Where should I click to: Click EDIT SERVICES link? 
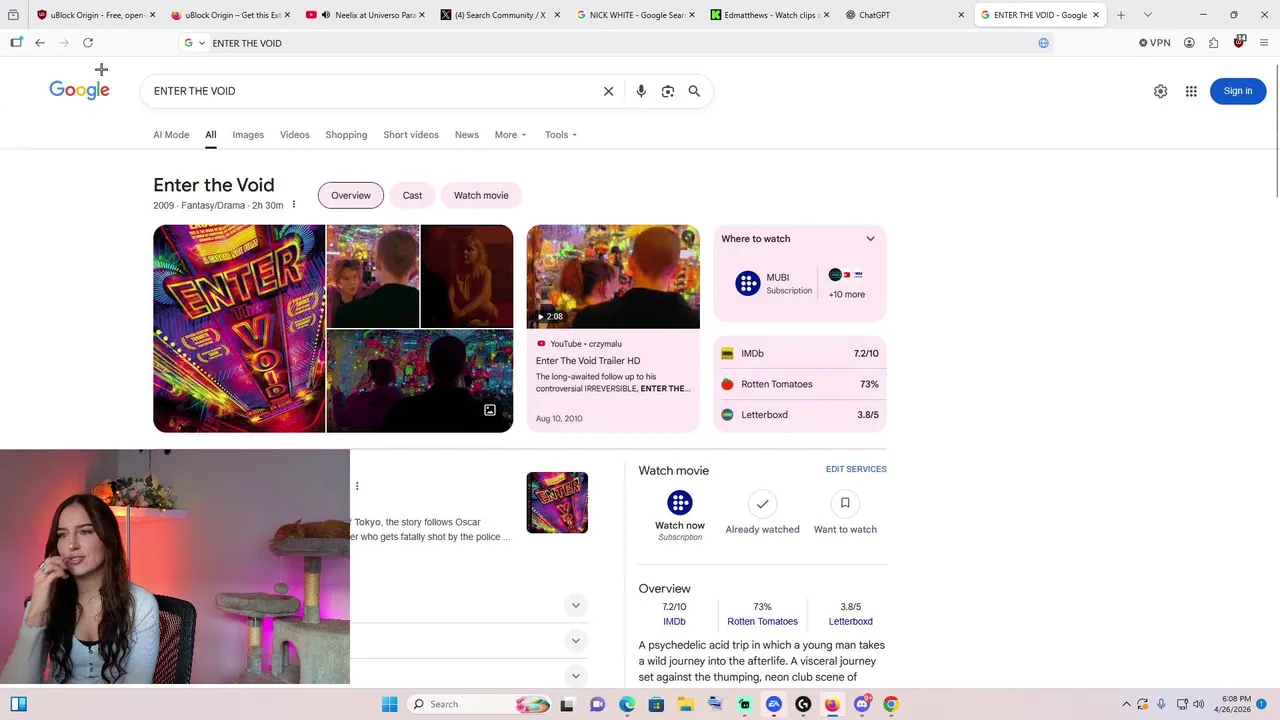[856, 469]
